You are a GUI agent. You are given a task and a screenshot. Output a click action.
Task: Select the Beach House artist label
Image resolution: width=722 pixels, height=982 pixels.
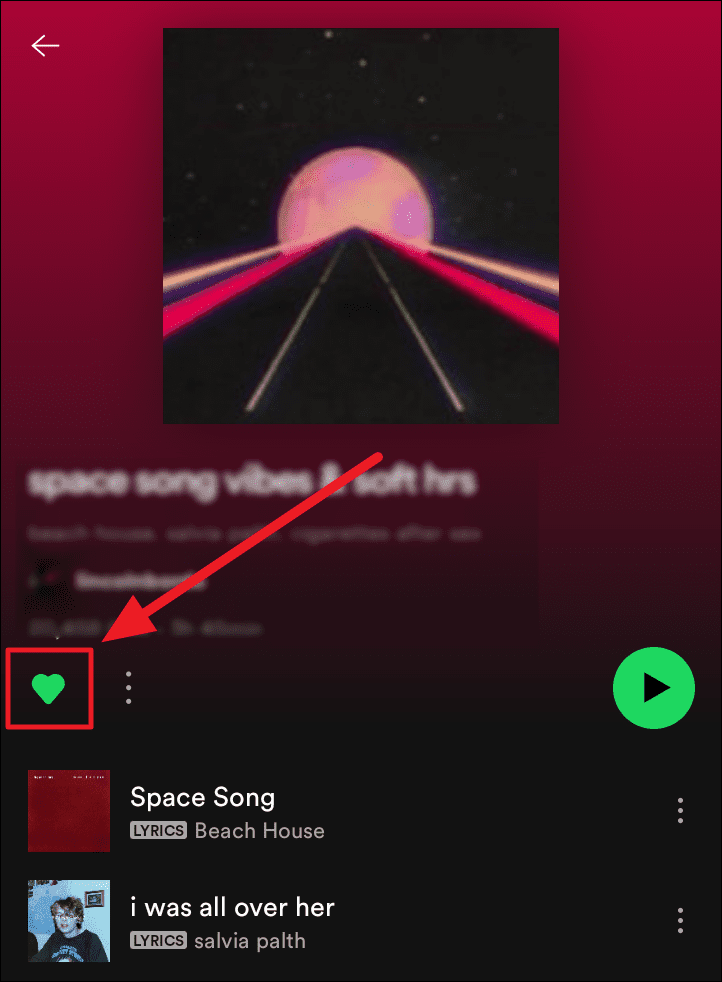pyautogui.click(x=260, y=830)
